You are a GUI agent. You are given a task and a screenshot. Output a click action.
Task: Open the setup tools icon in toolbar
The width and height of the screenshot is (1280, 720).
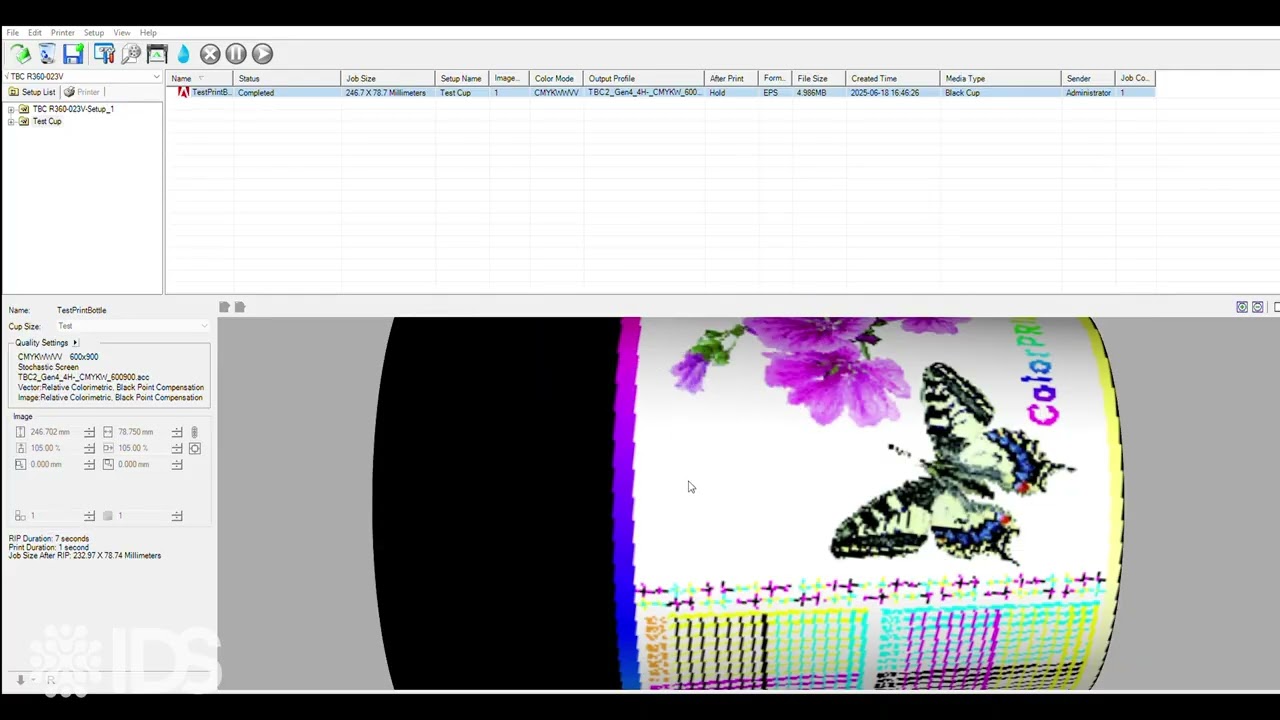click(104, 54)
